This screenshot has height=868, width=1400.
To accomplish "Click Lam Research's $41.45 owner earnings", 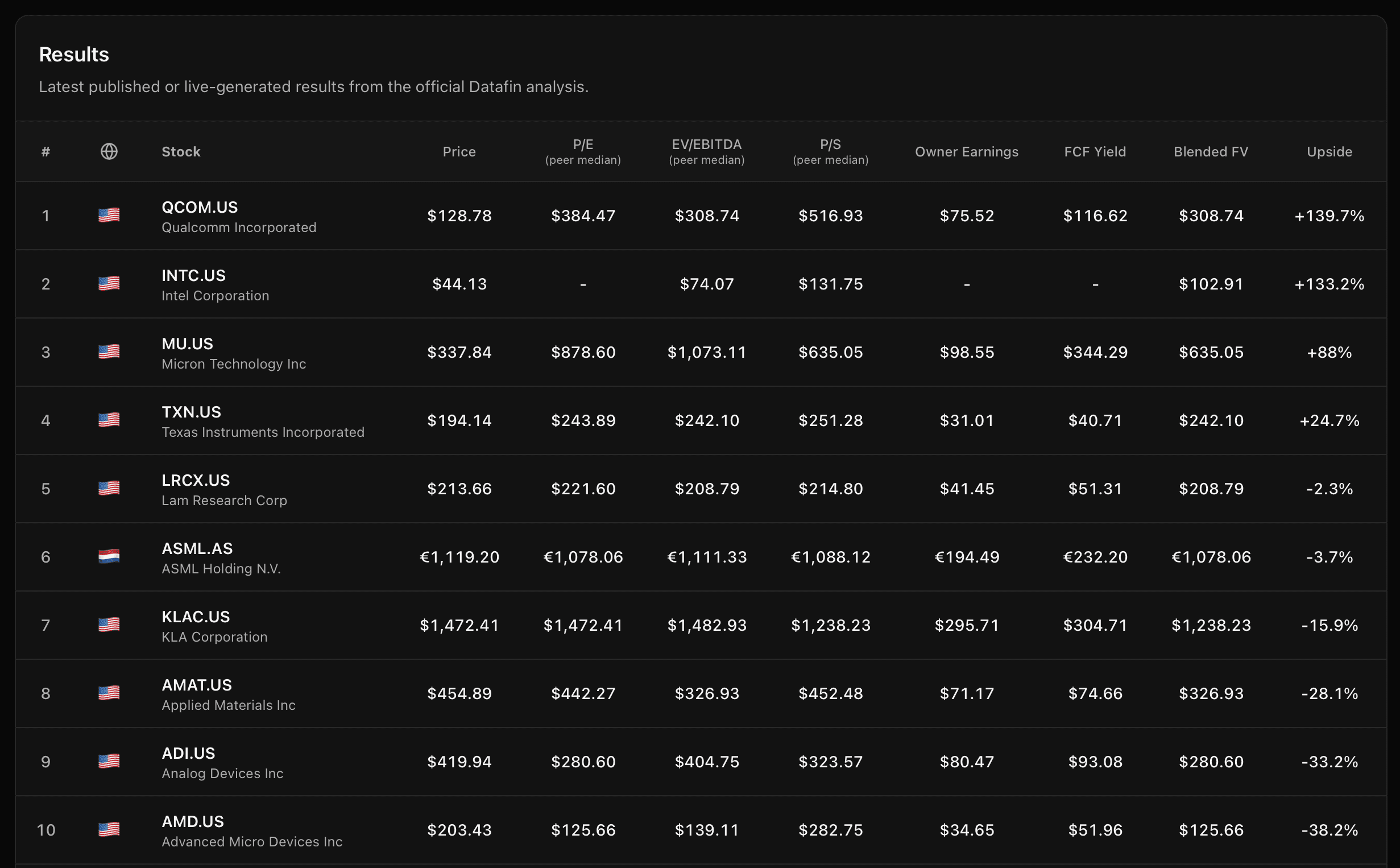I will 967,489.
